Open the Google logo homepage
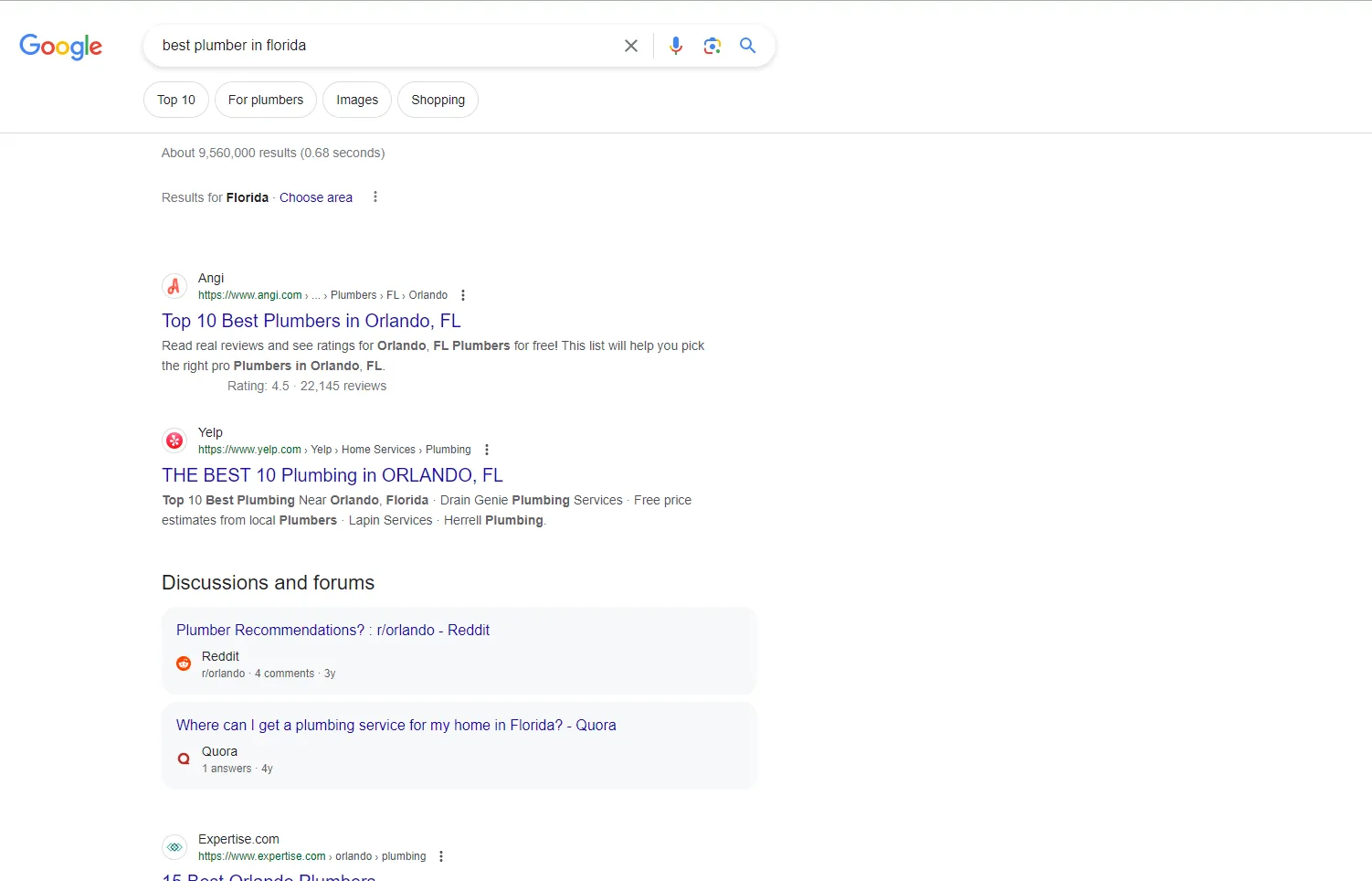Image resolution: width=1372 pixels, height=881 pixels. 61,47
